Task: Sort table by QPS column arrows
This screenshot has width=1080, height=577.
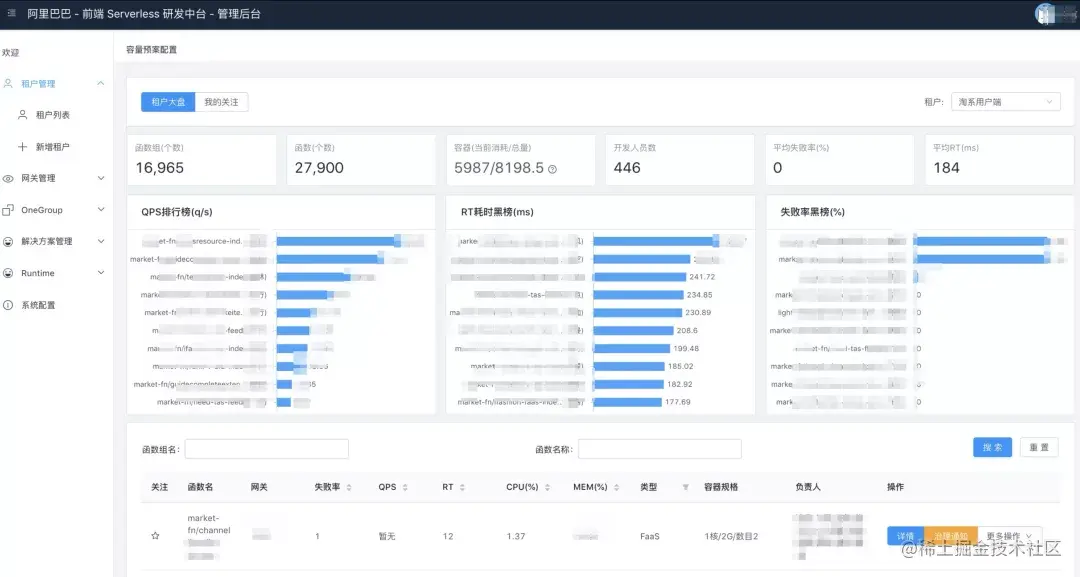Action: tap(405, 487)
